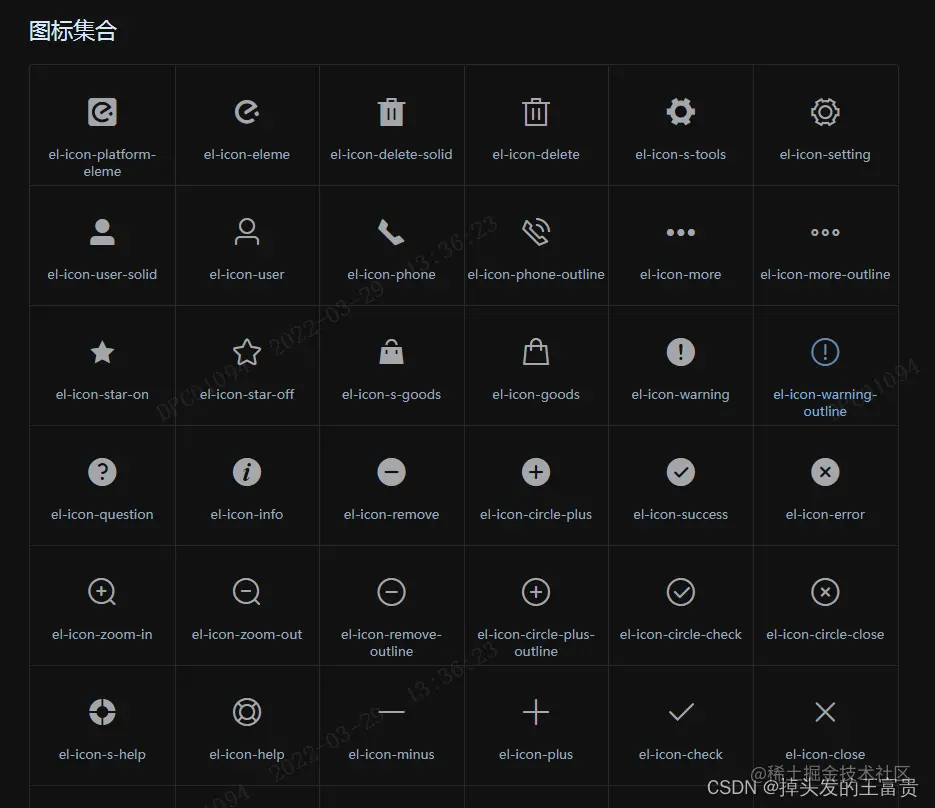Pick the el-icon-info icon
935x808 pixels.
[247, 472]
